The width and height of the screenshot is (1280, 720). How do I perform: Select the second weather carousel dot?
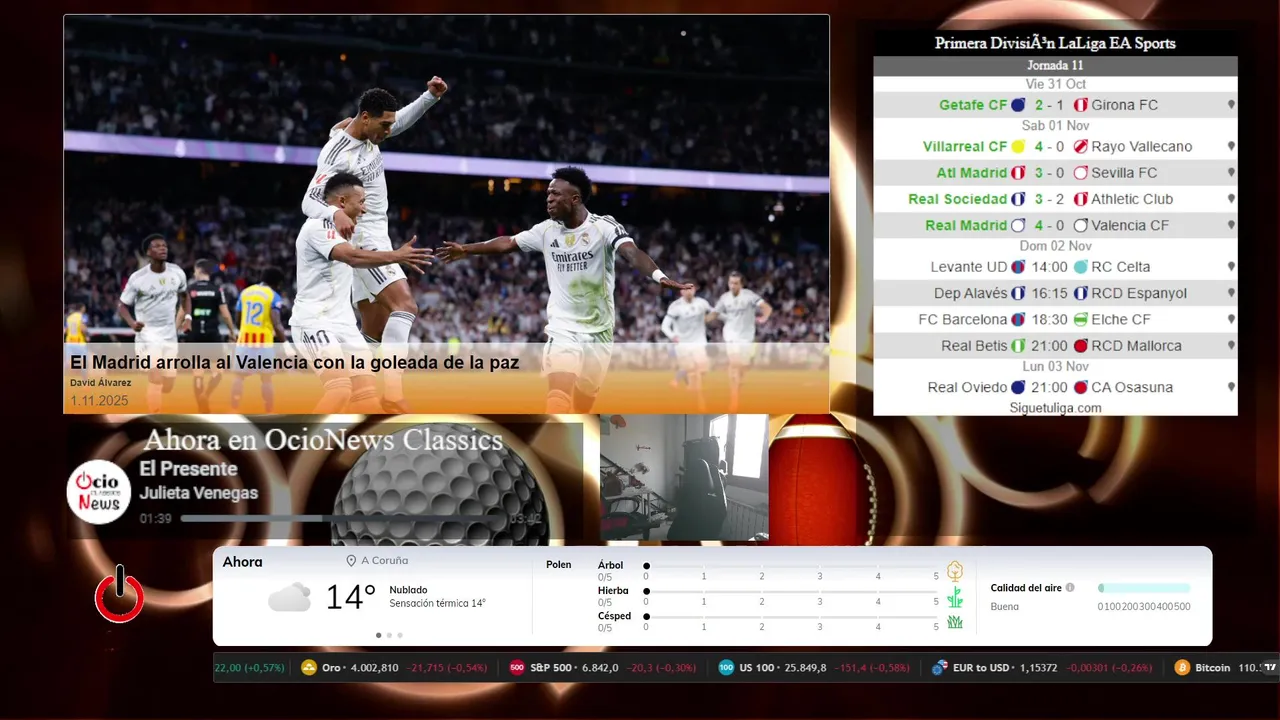[x=389, y=635]
